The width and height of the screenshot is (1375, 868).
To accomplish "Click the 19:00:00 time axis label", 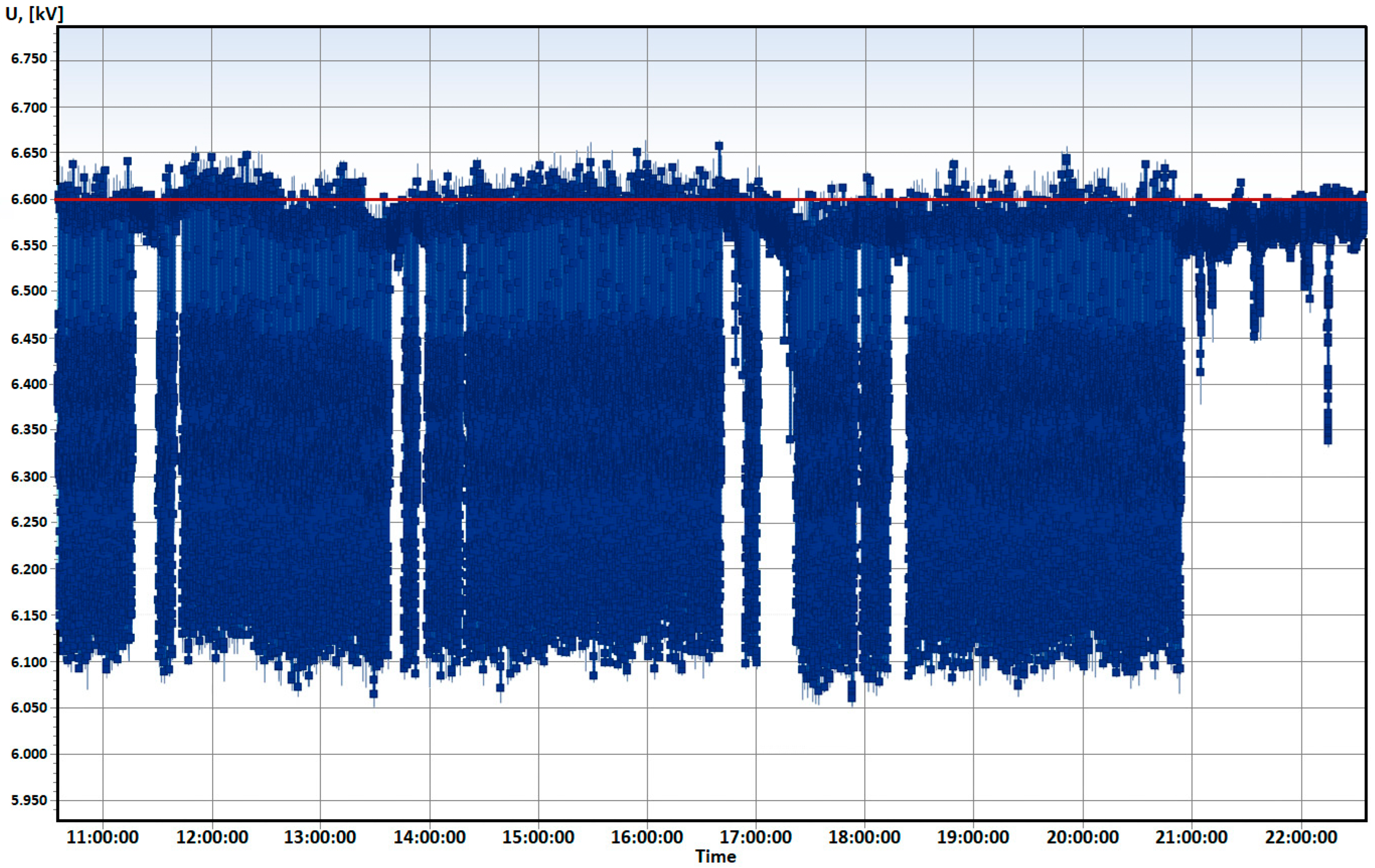I will pyautogui.click(x=973, y=837).
